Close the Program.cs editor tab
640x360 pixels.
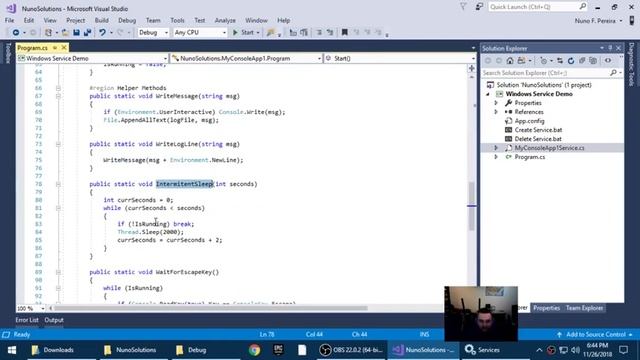[x=64, y=48]
